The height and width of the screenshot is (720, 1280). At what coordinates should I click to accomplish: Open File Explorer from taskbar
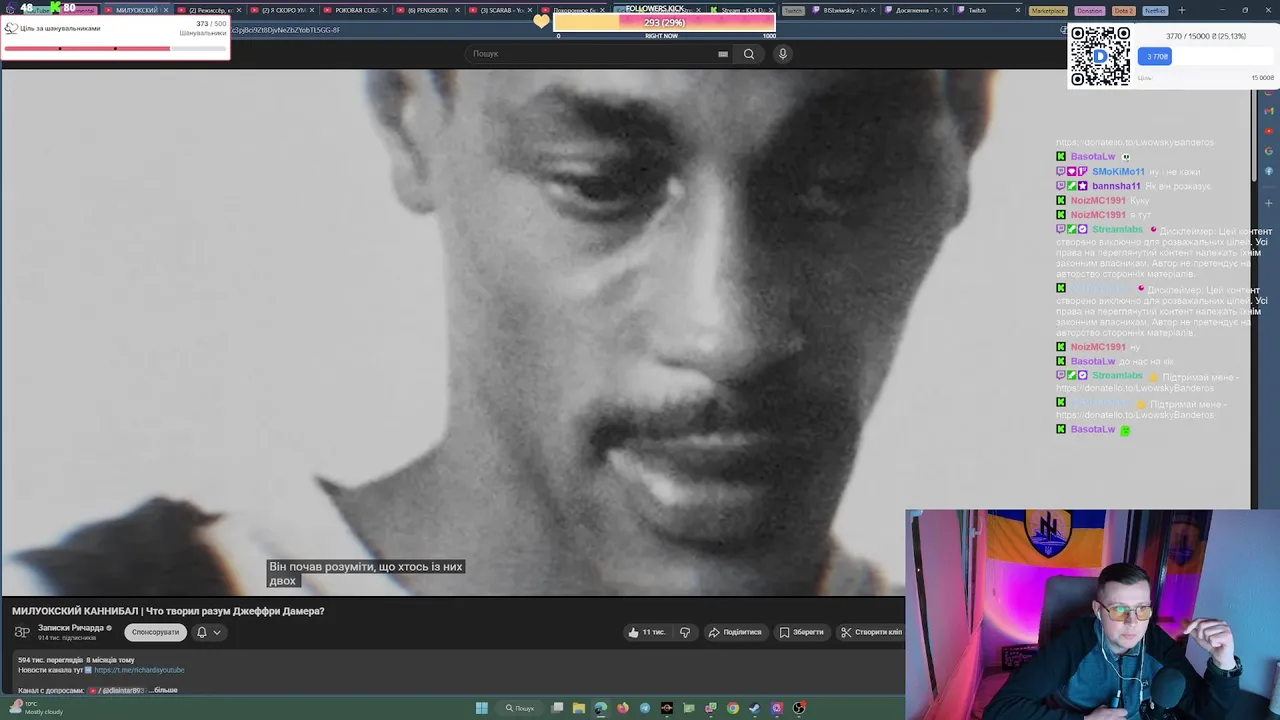click(579, 708)
